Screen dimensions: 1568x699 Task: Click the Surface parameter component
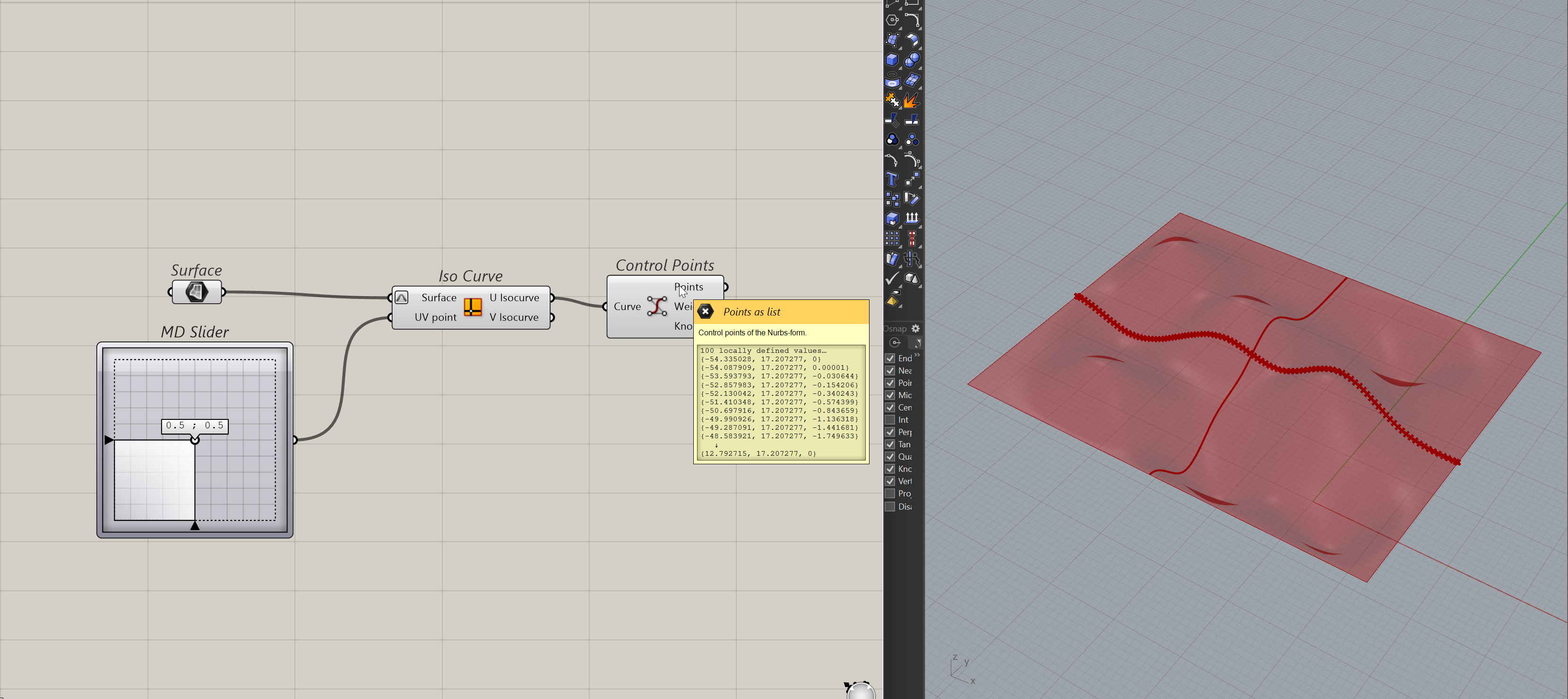pos(197,292)
